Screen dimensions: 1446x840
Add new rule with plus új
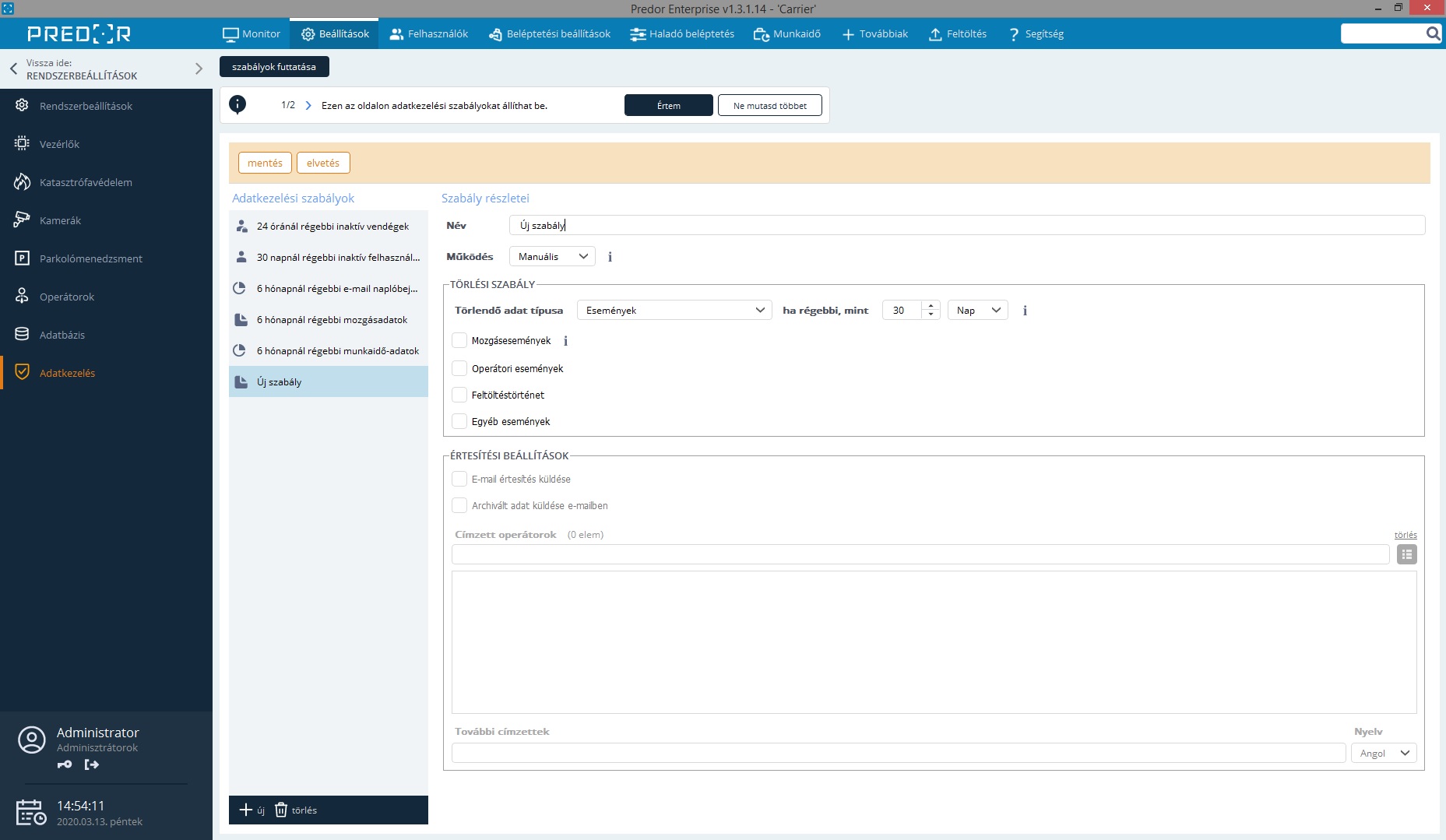(252, 810)
